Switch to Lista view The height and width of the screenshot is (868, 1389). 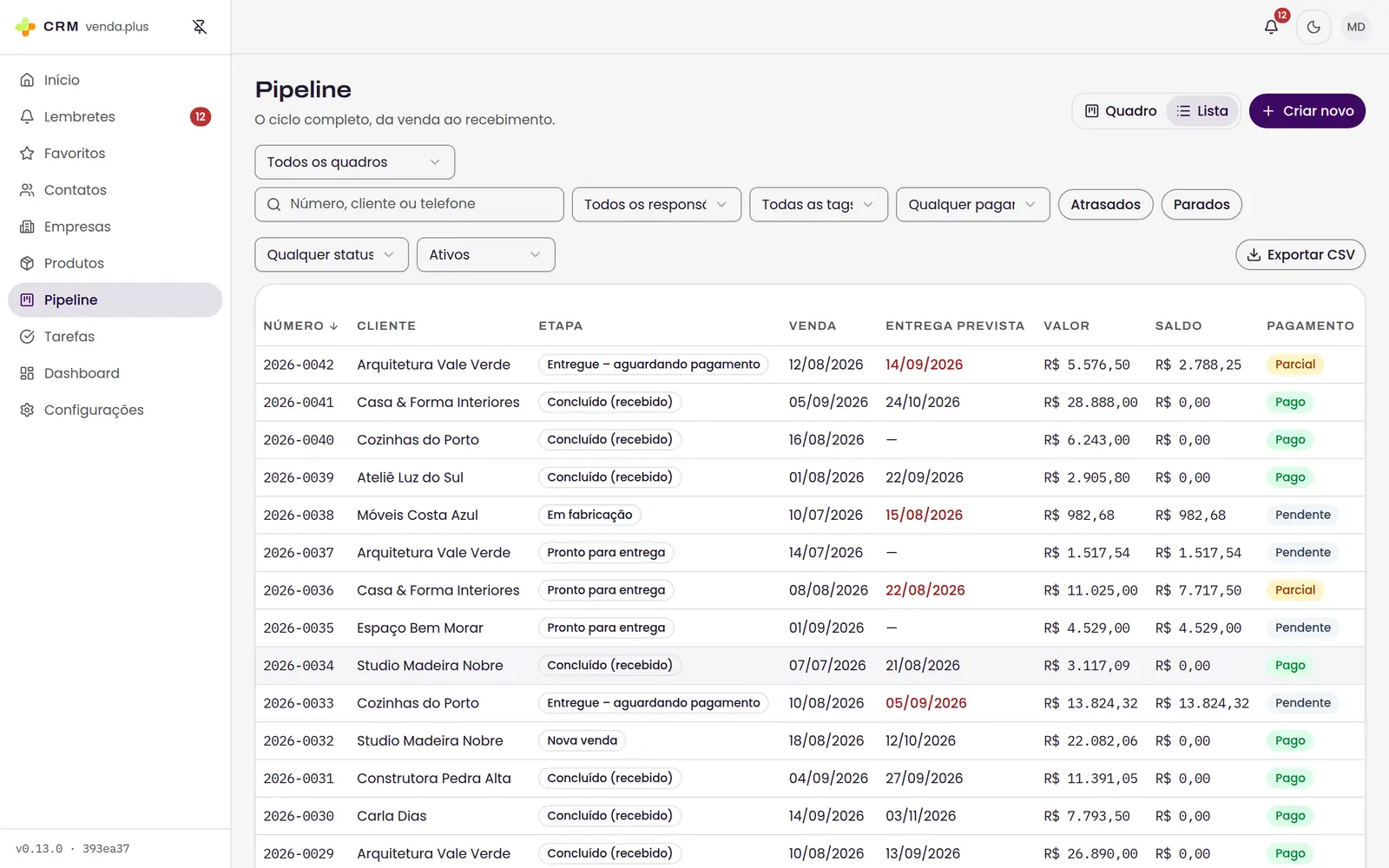tap(1202, 111)
